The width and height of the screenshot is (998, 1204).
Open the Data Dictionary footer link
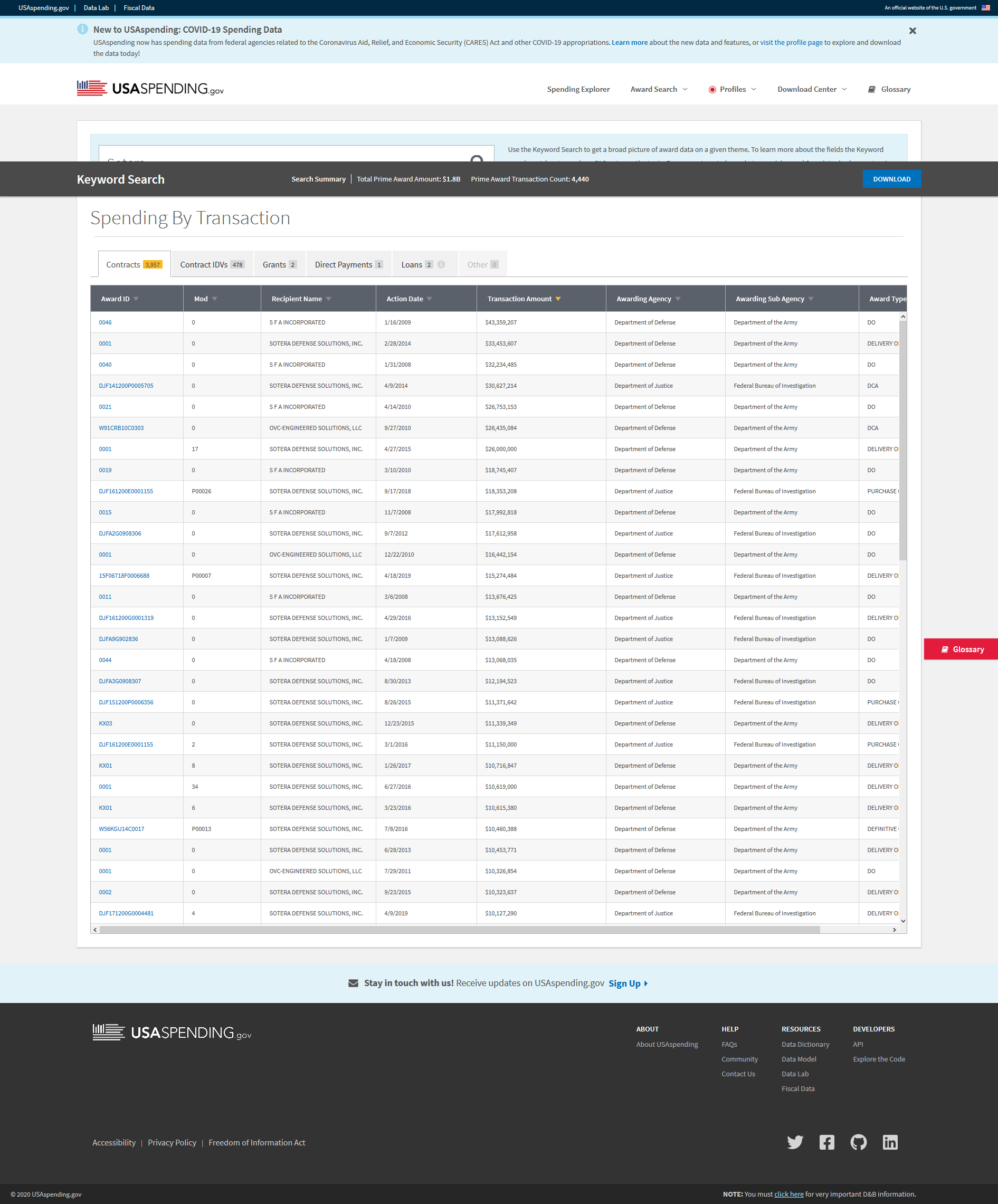pyautogui.click(x=805, y=1045)
